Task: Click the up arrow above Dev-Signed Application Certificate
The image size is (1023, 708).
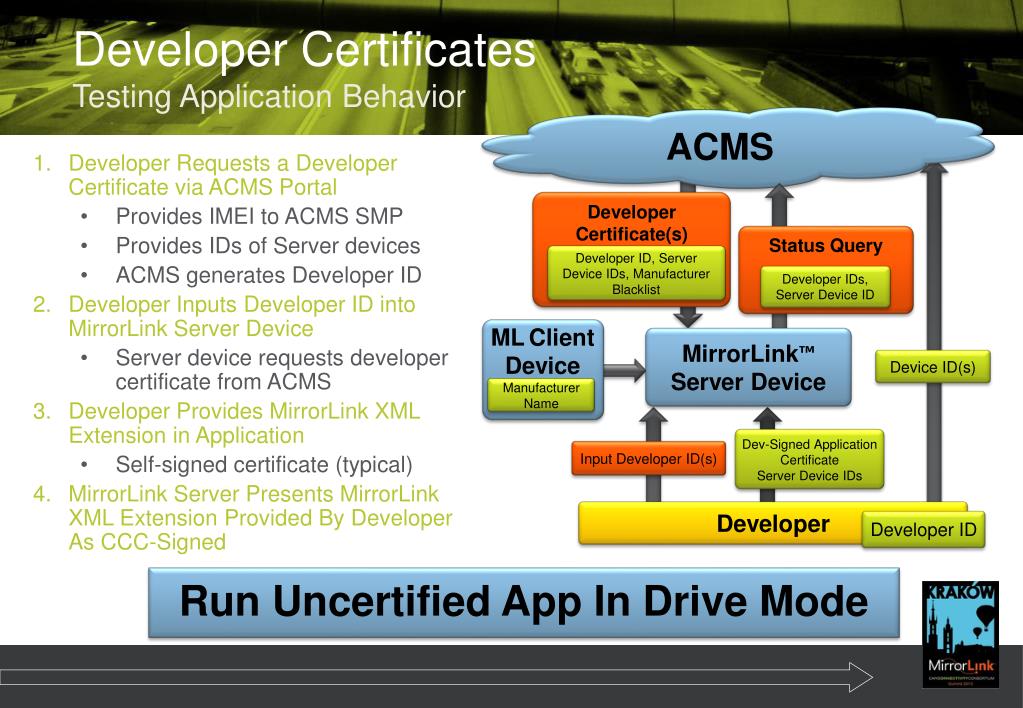Action: (767, 418)
